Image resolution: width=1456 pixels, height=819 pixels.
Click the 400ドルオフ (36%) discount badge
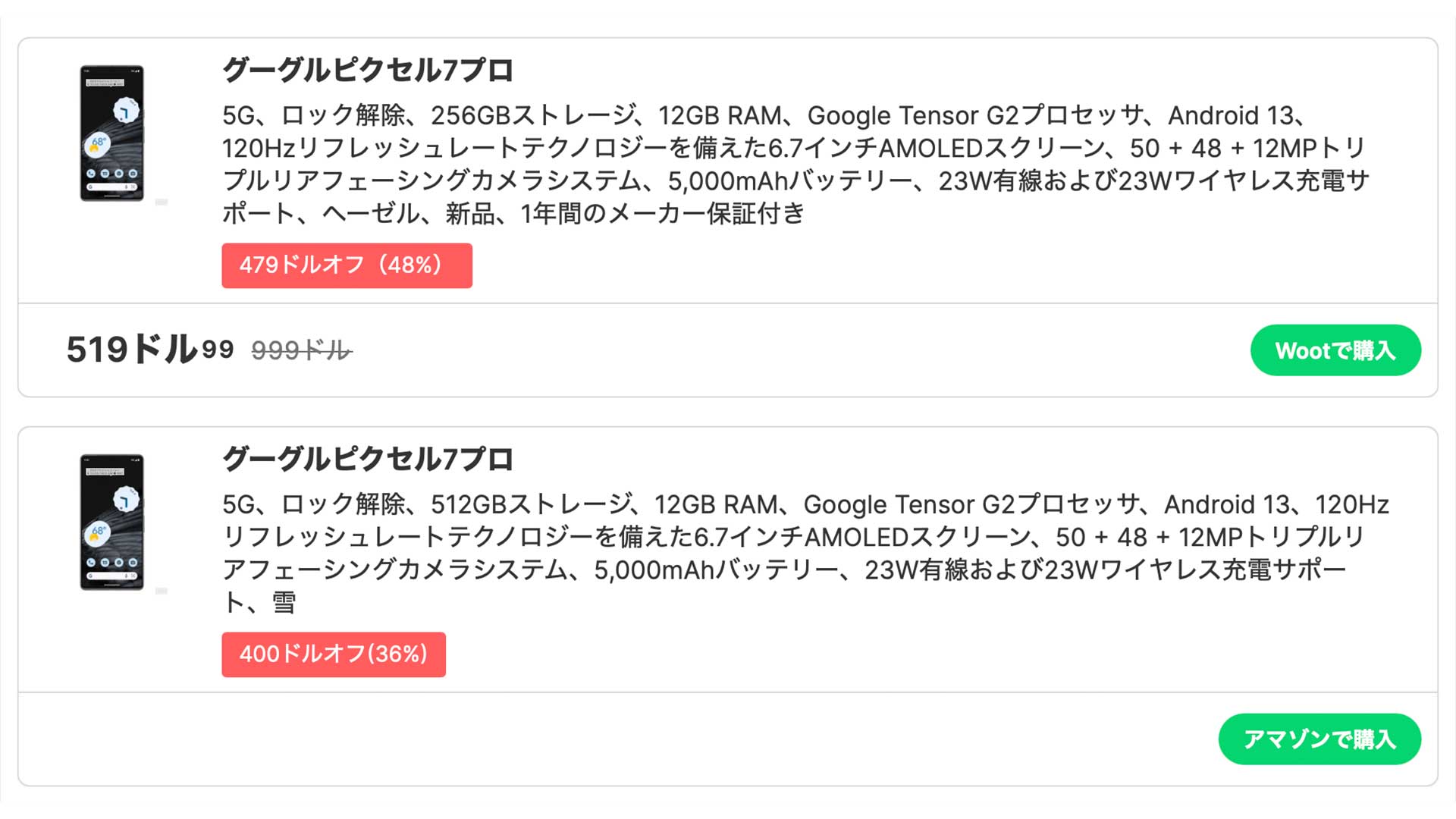[x=334, y=654]
